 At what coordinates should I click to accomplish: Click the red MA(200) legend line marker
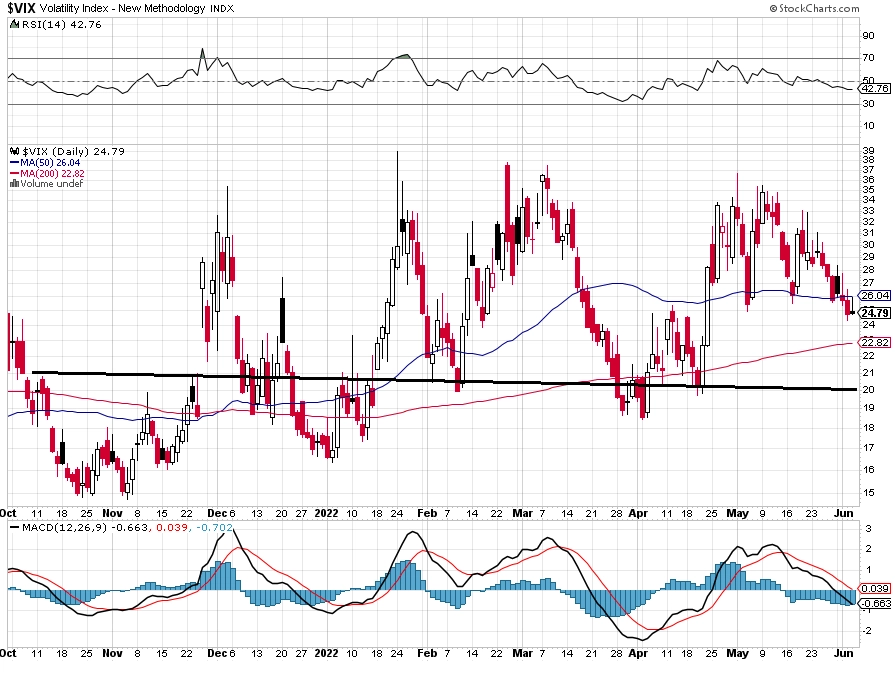click(x=15, y=174)
